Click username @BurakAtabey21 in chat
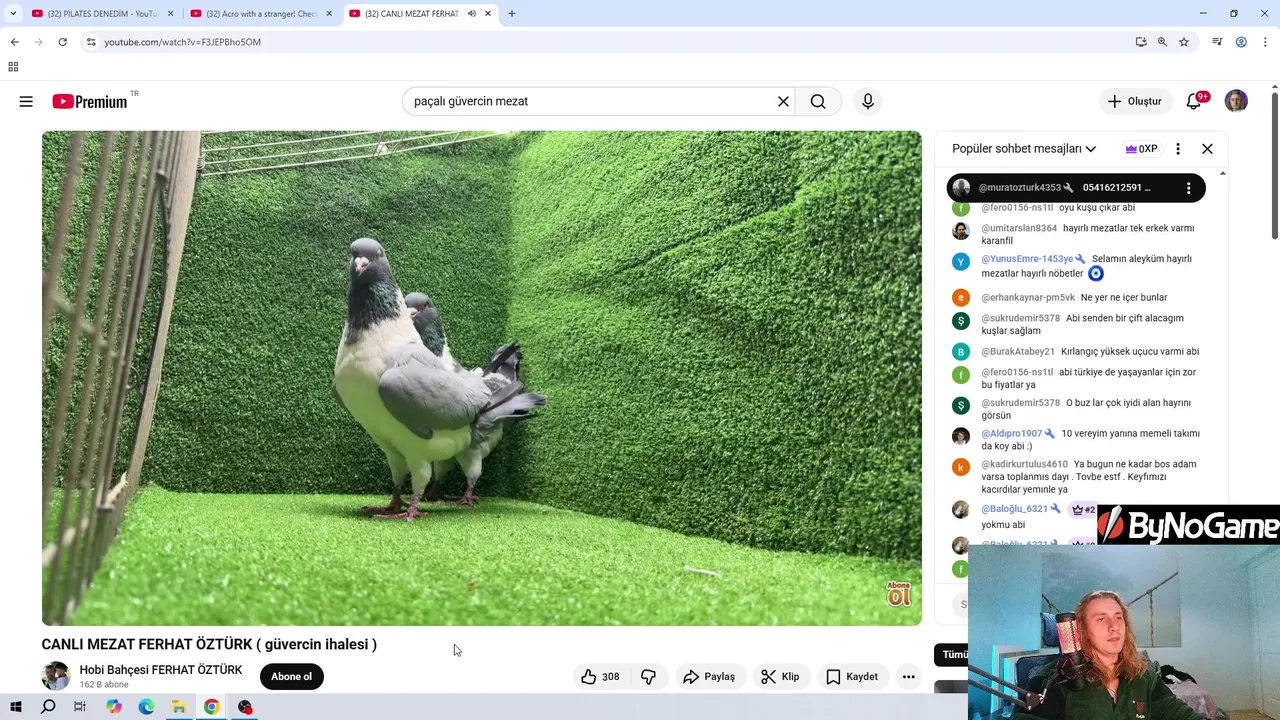The image size is (1280, 720). point(1018,352)
